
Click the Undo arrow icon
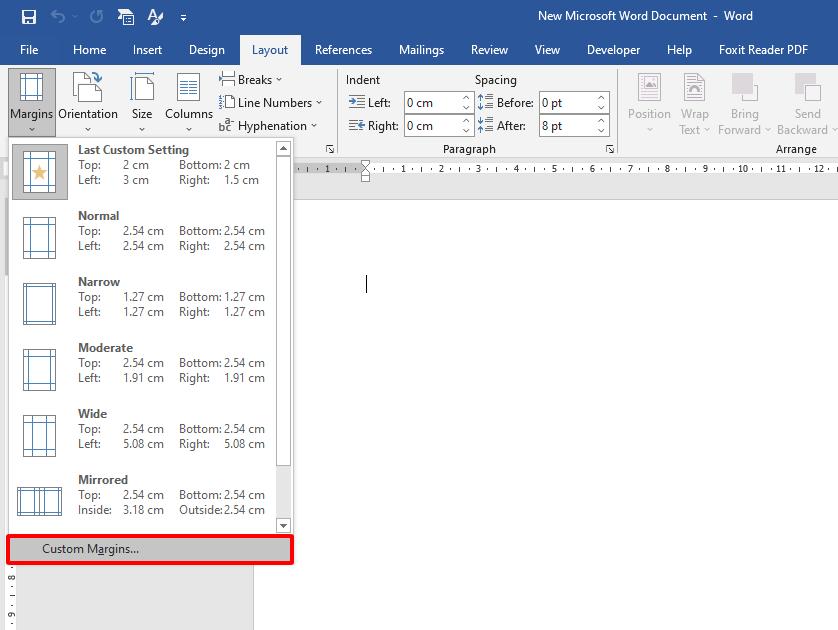(60, 17)
